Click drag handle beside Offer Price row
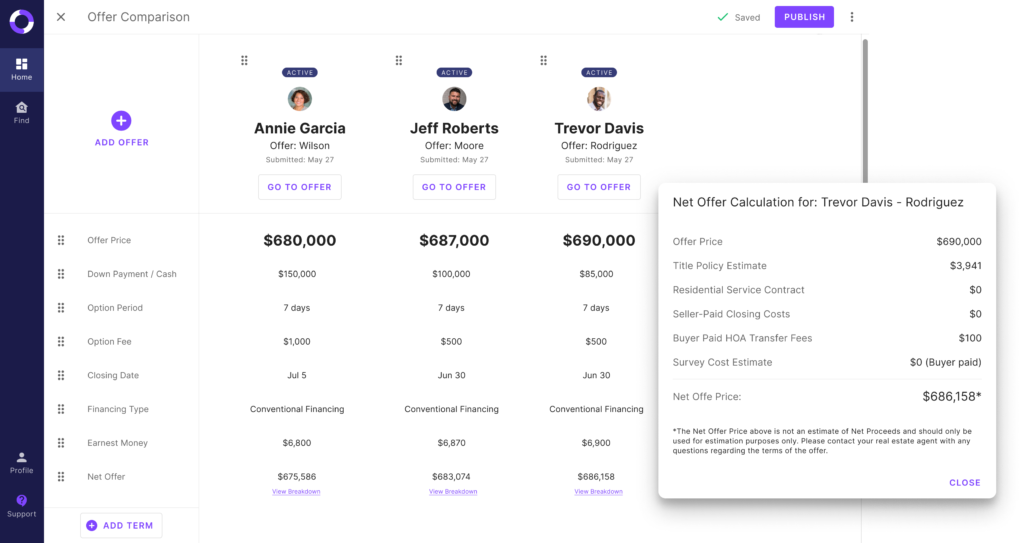This screenshot has width=1024, height=543. tap(61, 240)
